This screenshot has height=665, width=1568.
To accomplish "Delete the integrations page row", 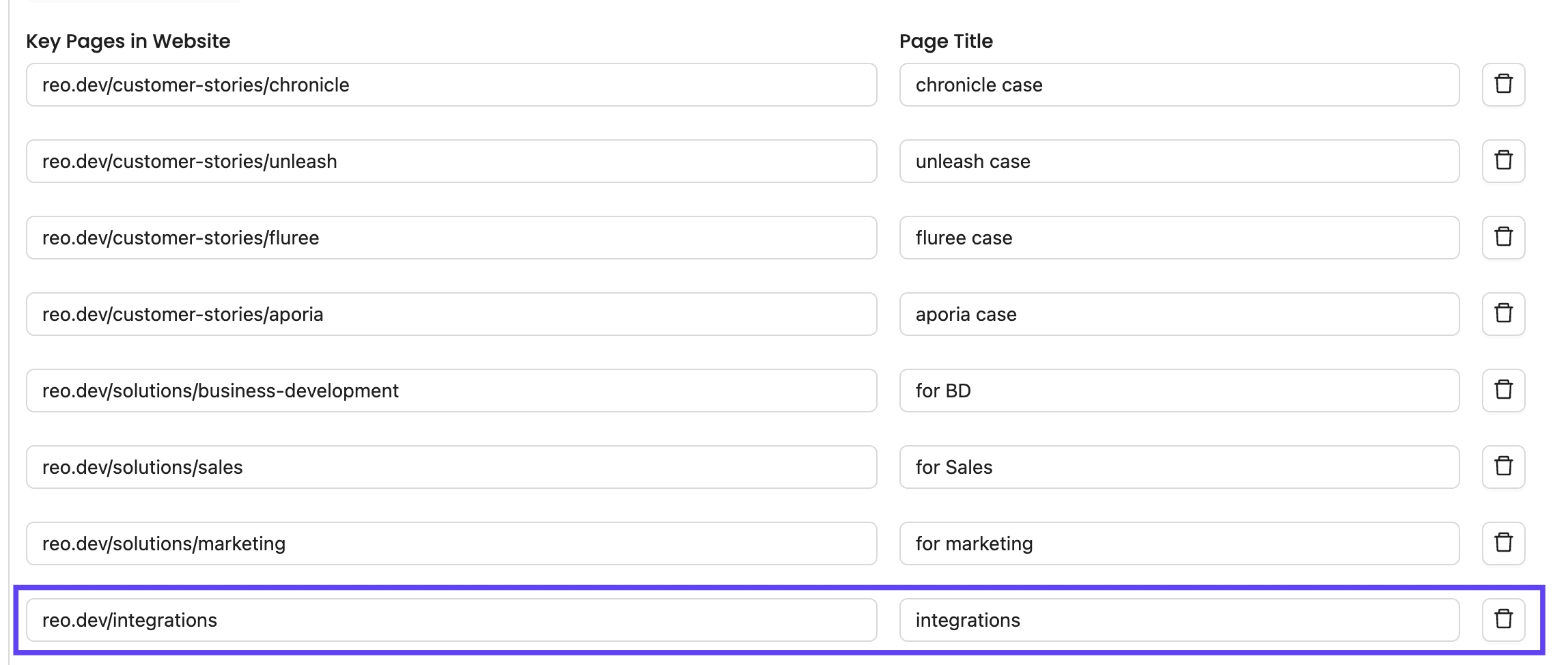I will [x=1503, y=620].
